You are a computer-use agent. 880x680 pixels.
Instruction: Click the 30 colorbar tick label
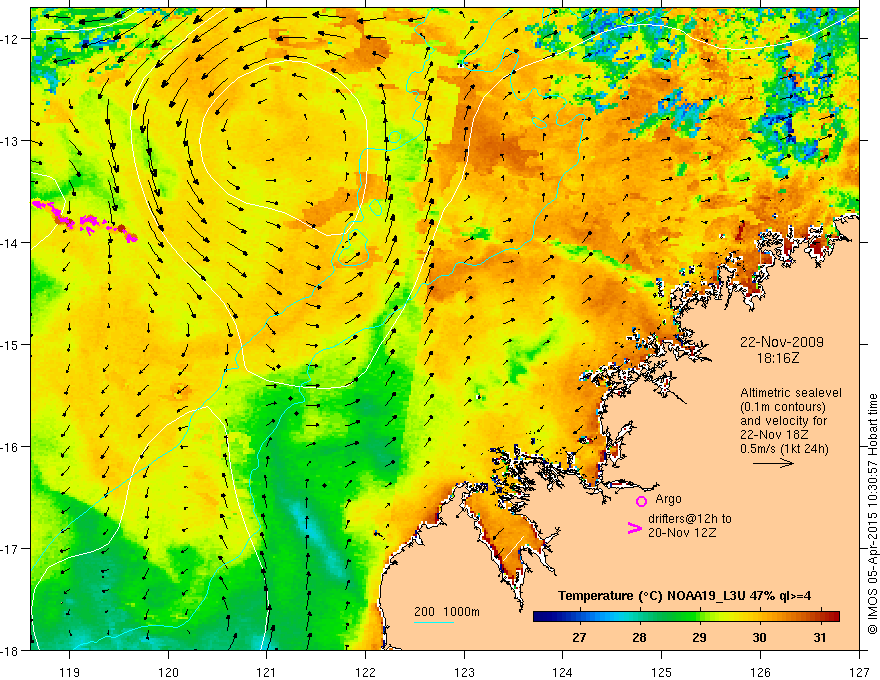759,638
